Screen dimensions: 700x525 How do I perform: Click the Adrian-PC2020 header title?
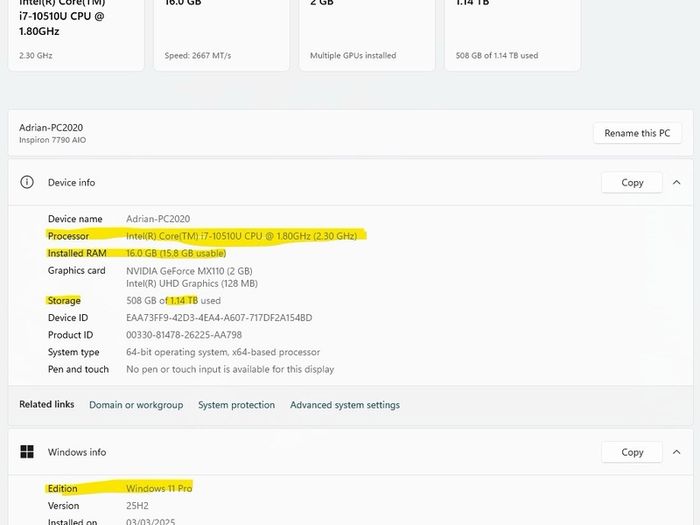51,128
